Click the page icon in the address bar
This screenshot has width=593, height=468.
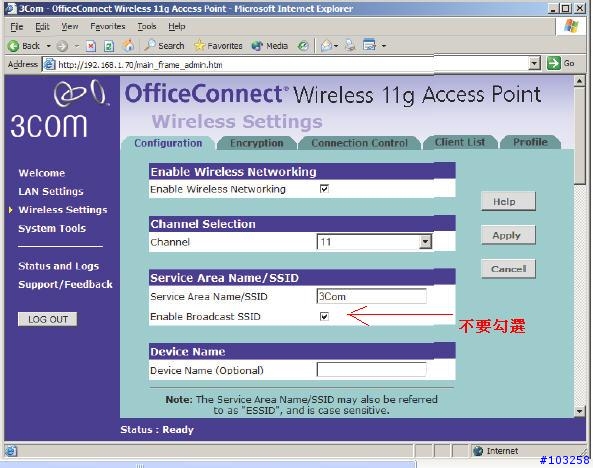tap(49, 64)
